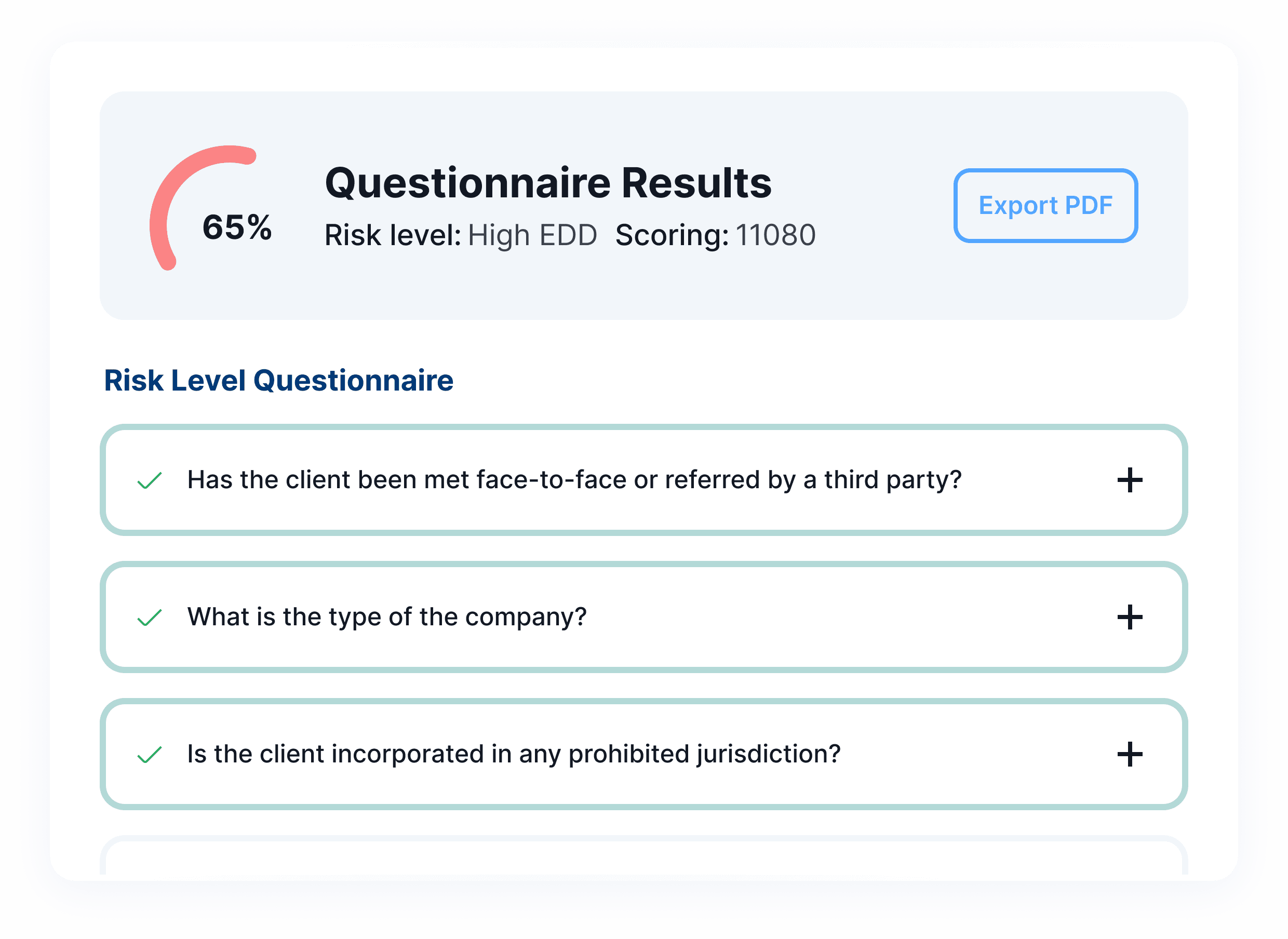Expand the company type question plus icon
Screen dimensions: 1288x939
[x=1130, y=618]
